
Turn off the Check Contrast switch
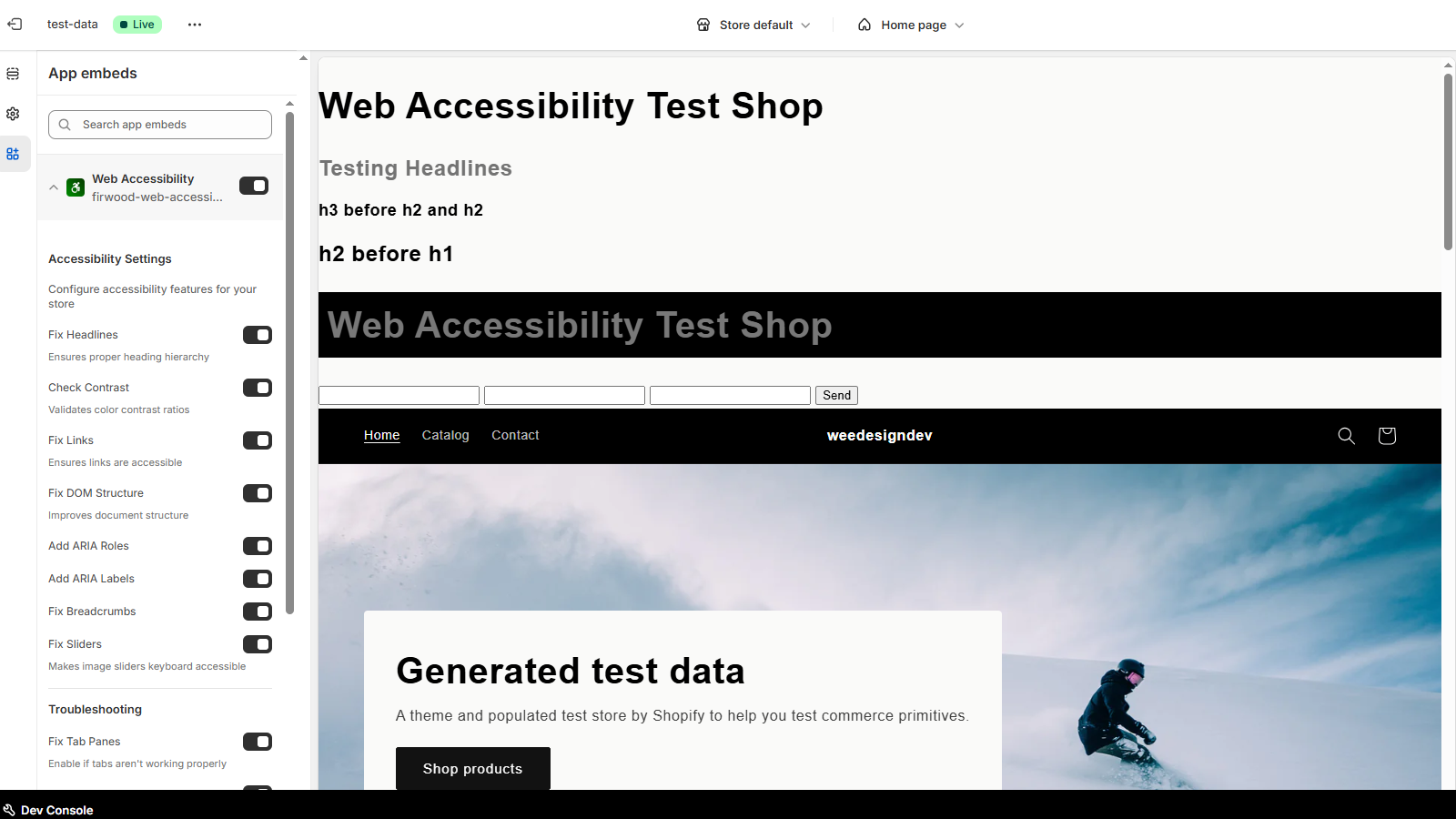click(x=257, y=388)
